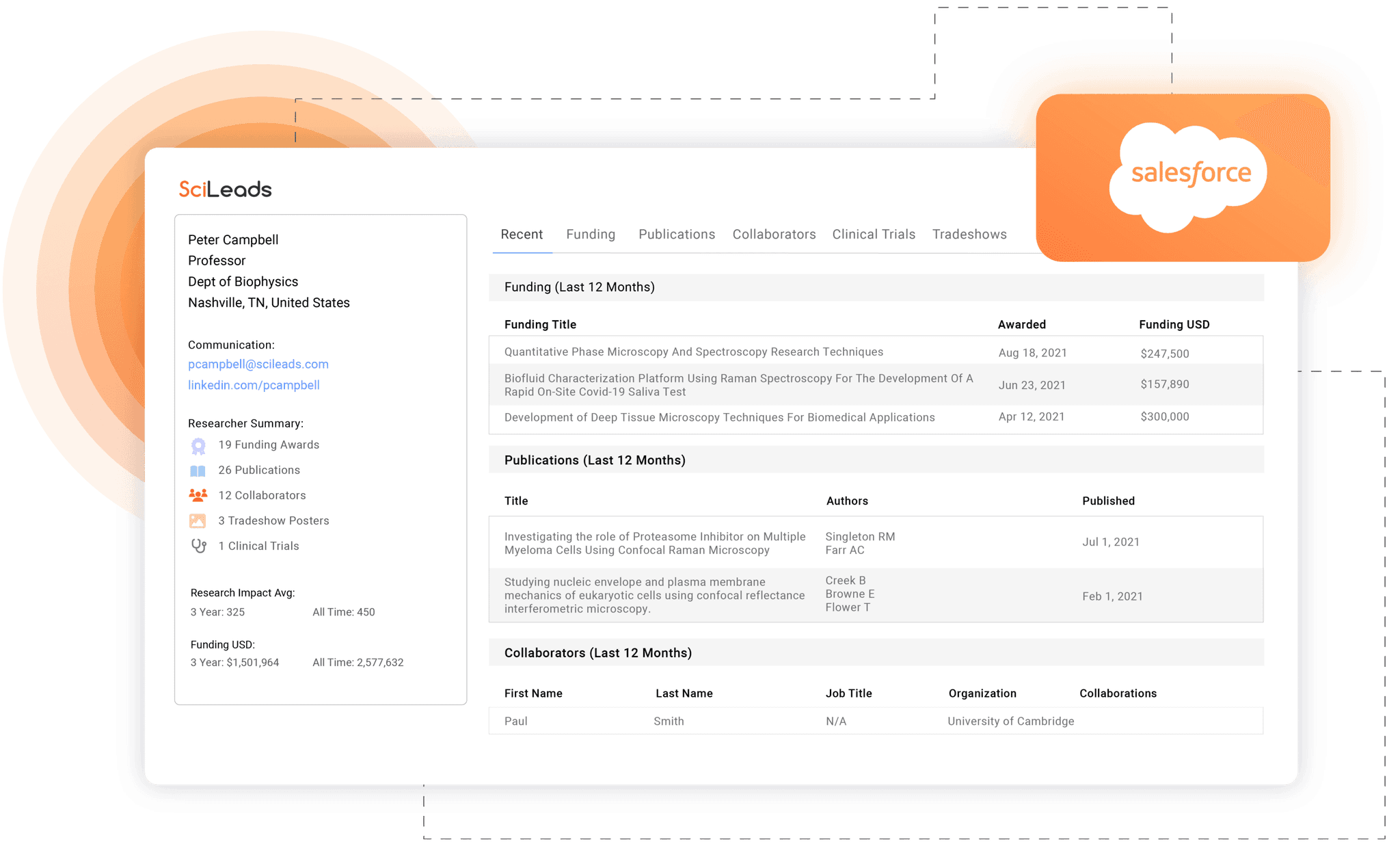The width and height of the screenshot is (1400, 846).
Task: Click the Job Title column header
Action: click(x=848, y=693)
